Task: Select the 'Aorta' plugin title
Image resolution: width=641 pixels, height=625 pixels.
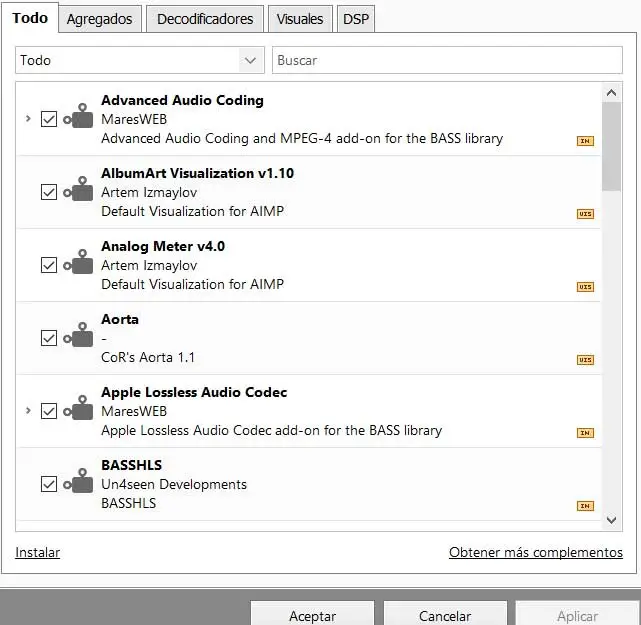Action: [x=120, y=319]
